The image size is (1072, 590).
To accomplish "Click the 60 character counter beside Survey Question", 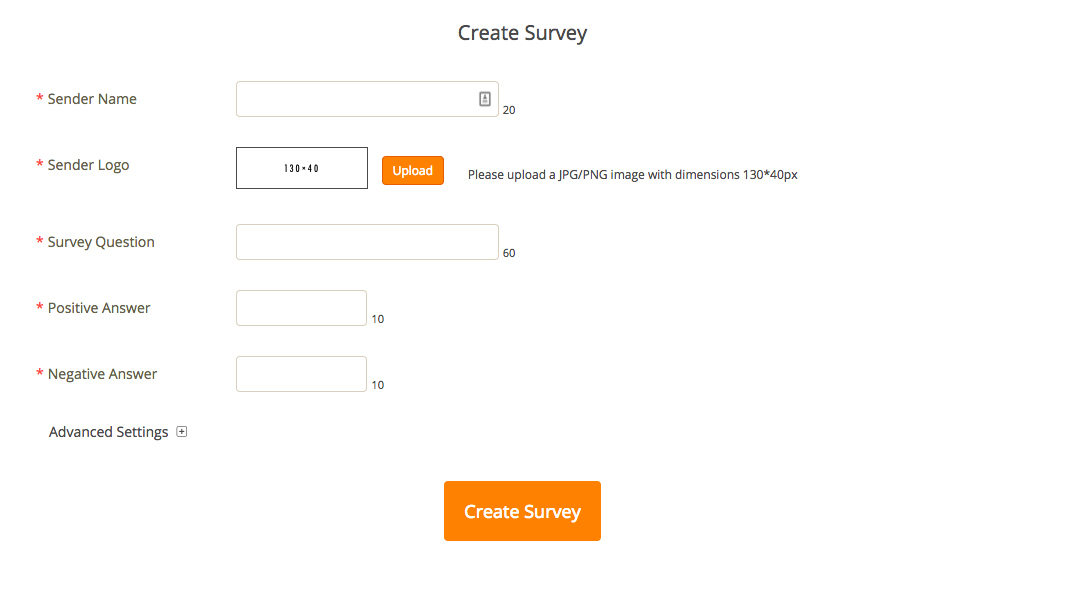I will pyautogui.click(x=509, y=253).
